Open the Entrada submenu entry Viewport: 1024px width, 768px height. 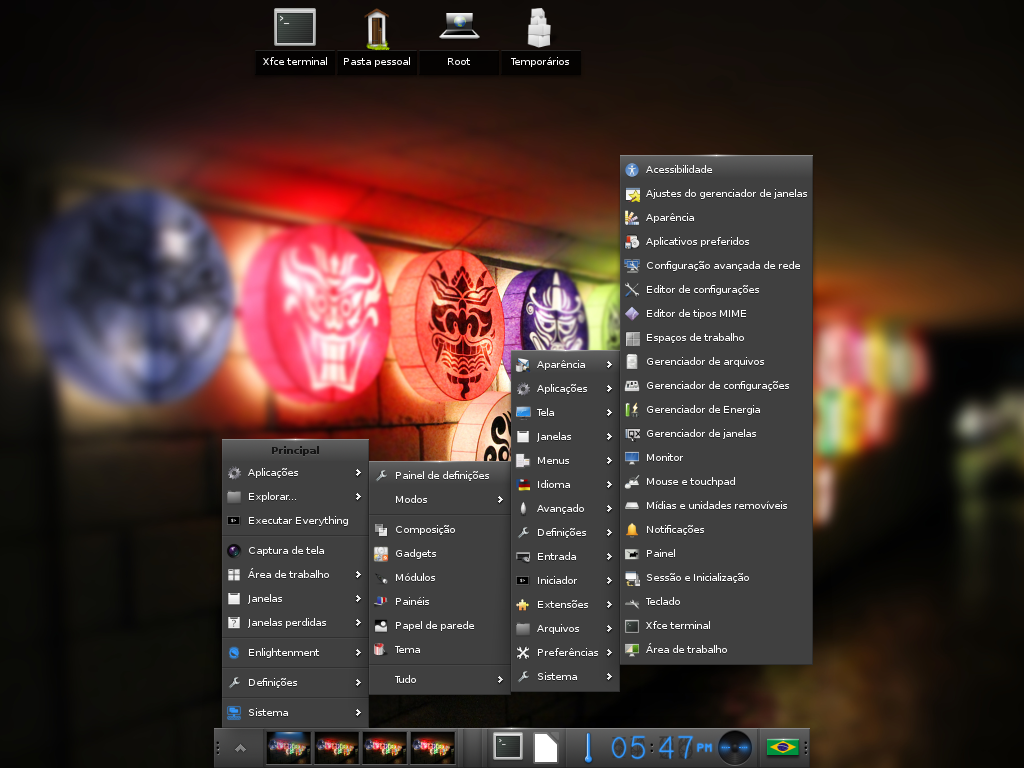(x=565, y=556)
